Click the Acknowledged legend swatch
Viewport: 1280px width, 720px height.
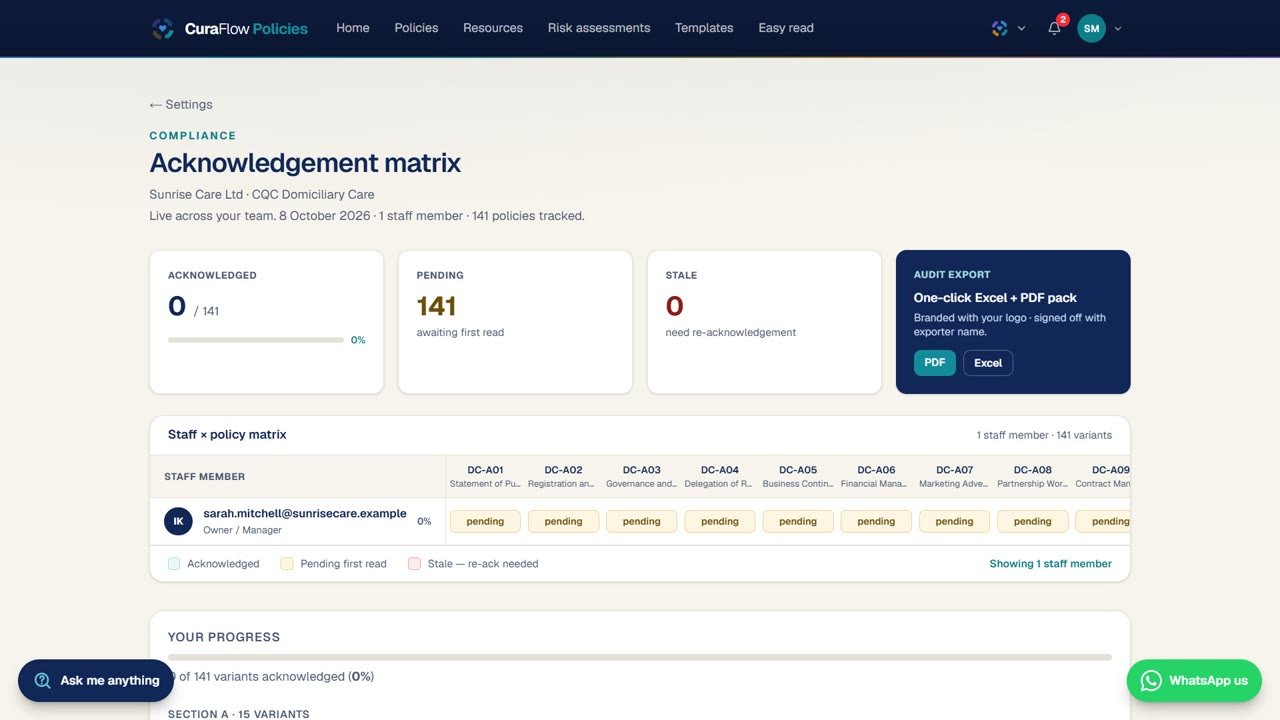point(174,564)
